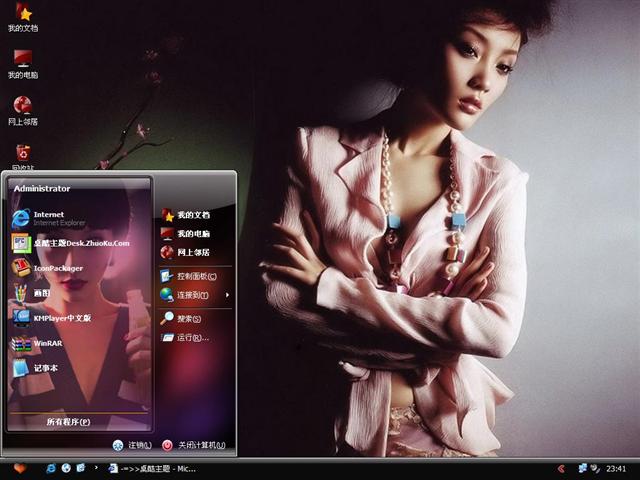
Task: Click 网上邻居 in start menu right pane
Action: point(186,252)
